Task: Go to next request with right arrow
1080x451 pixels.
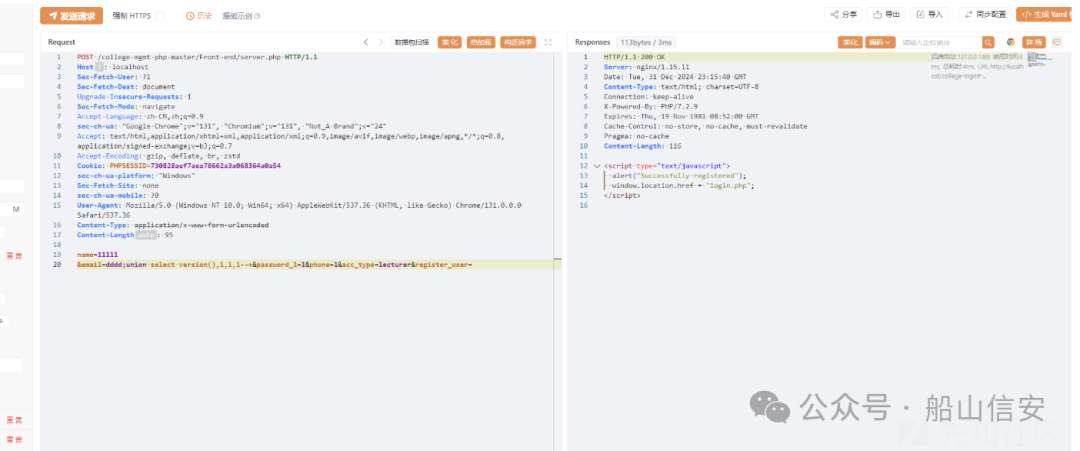Action: click(x=381, y=42)
